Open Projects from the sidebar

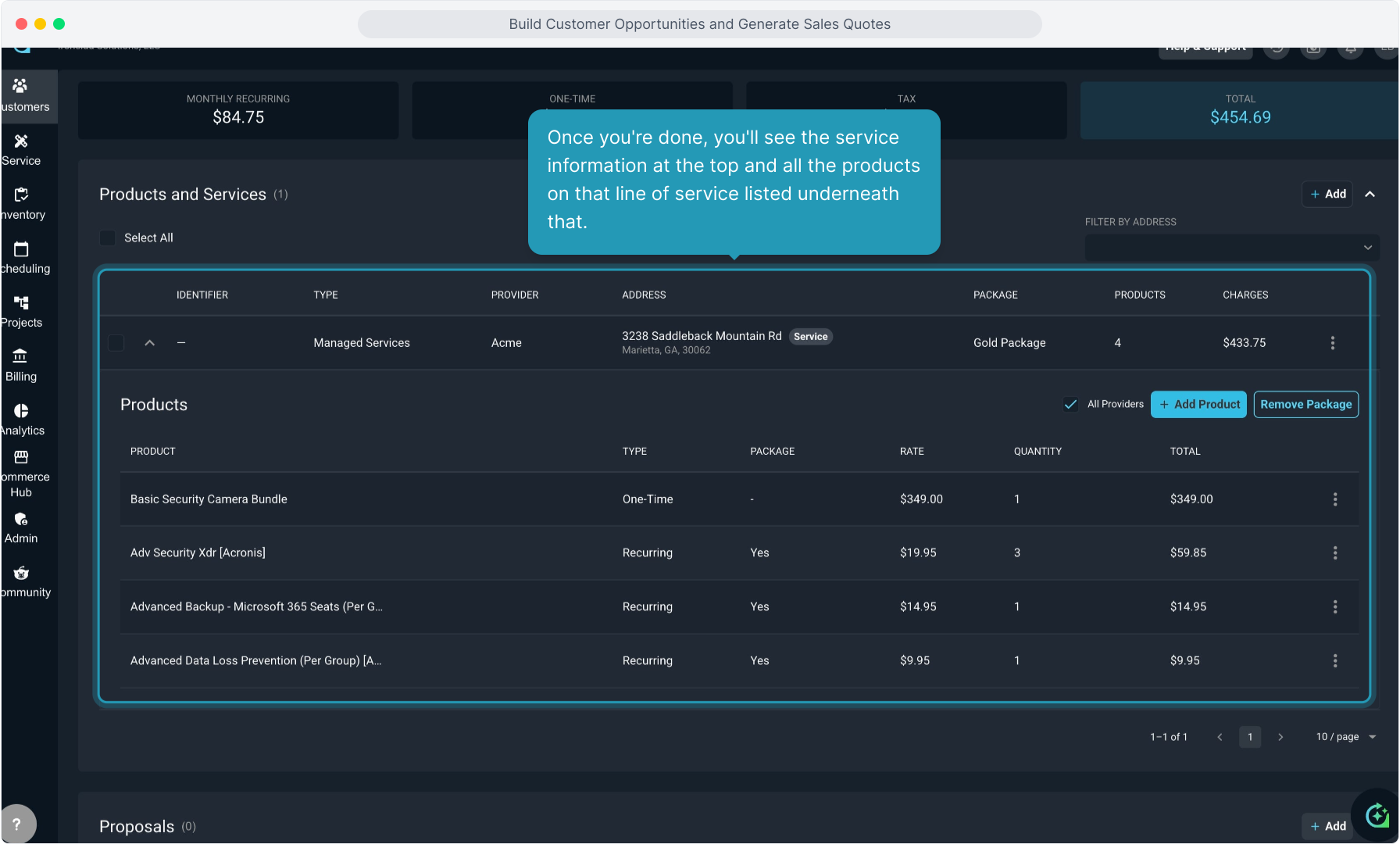(x=21, y=311)
